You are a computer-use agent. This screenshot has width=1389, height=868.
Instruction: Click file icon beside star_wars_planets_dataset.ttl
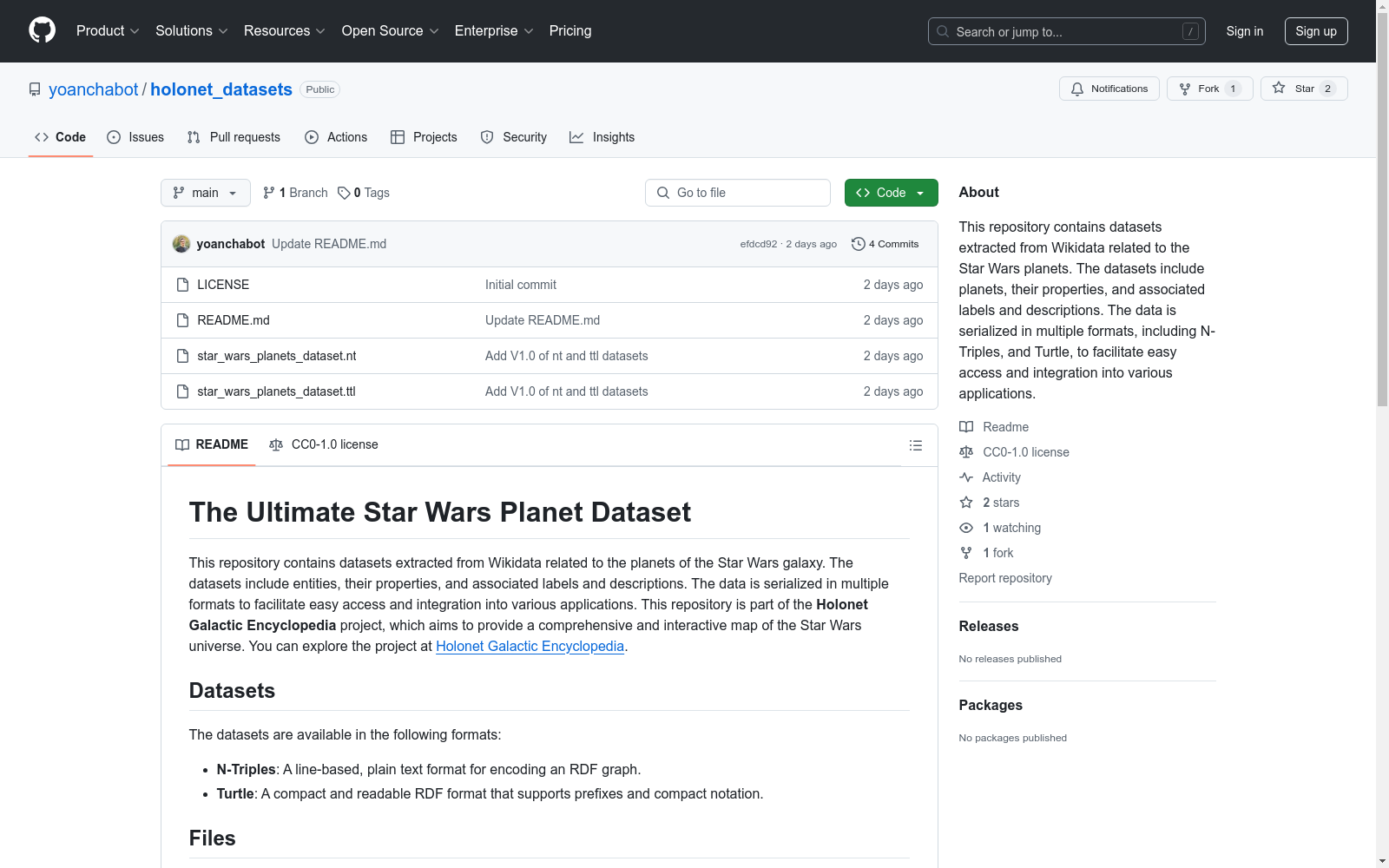point(182,391)
